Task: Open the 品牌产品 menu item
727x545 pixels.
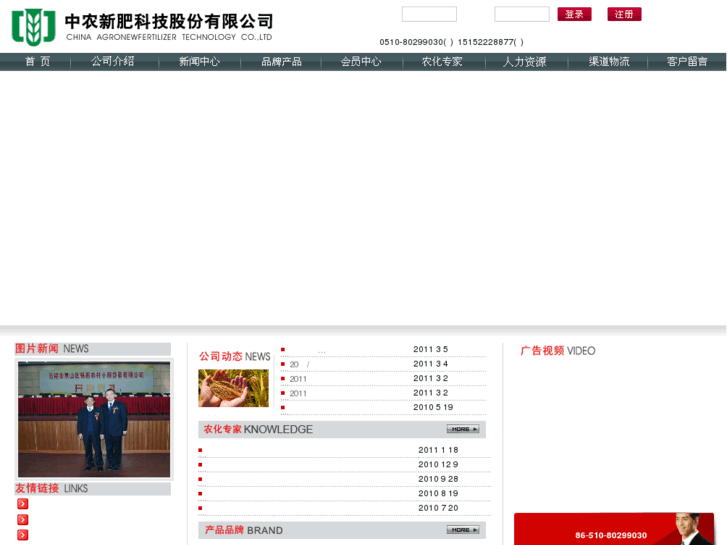Action: coord(281,62)
